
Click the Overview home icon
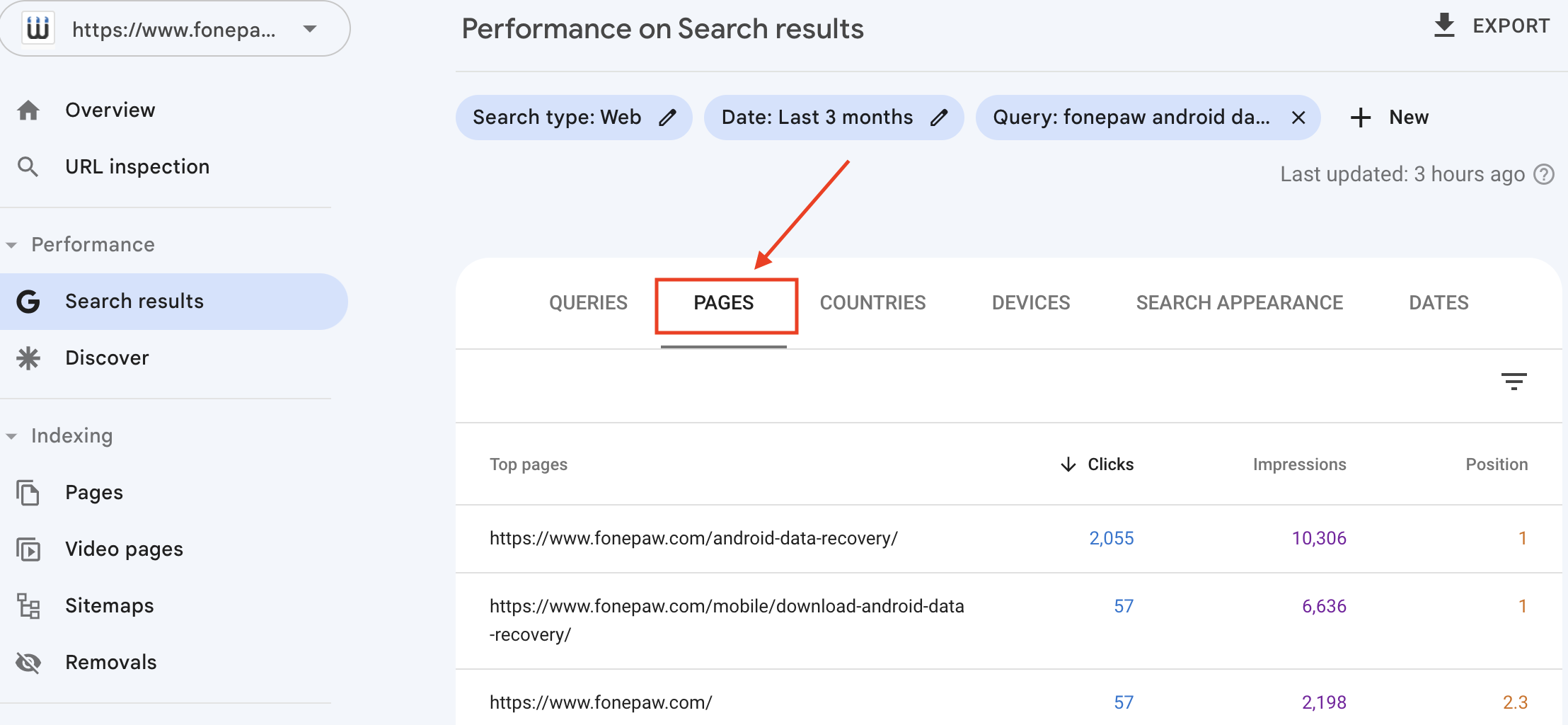tap(28, 110)
